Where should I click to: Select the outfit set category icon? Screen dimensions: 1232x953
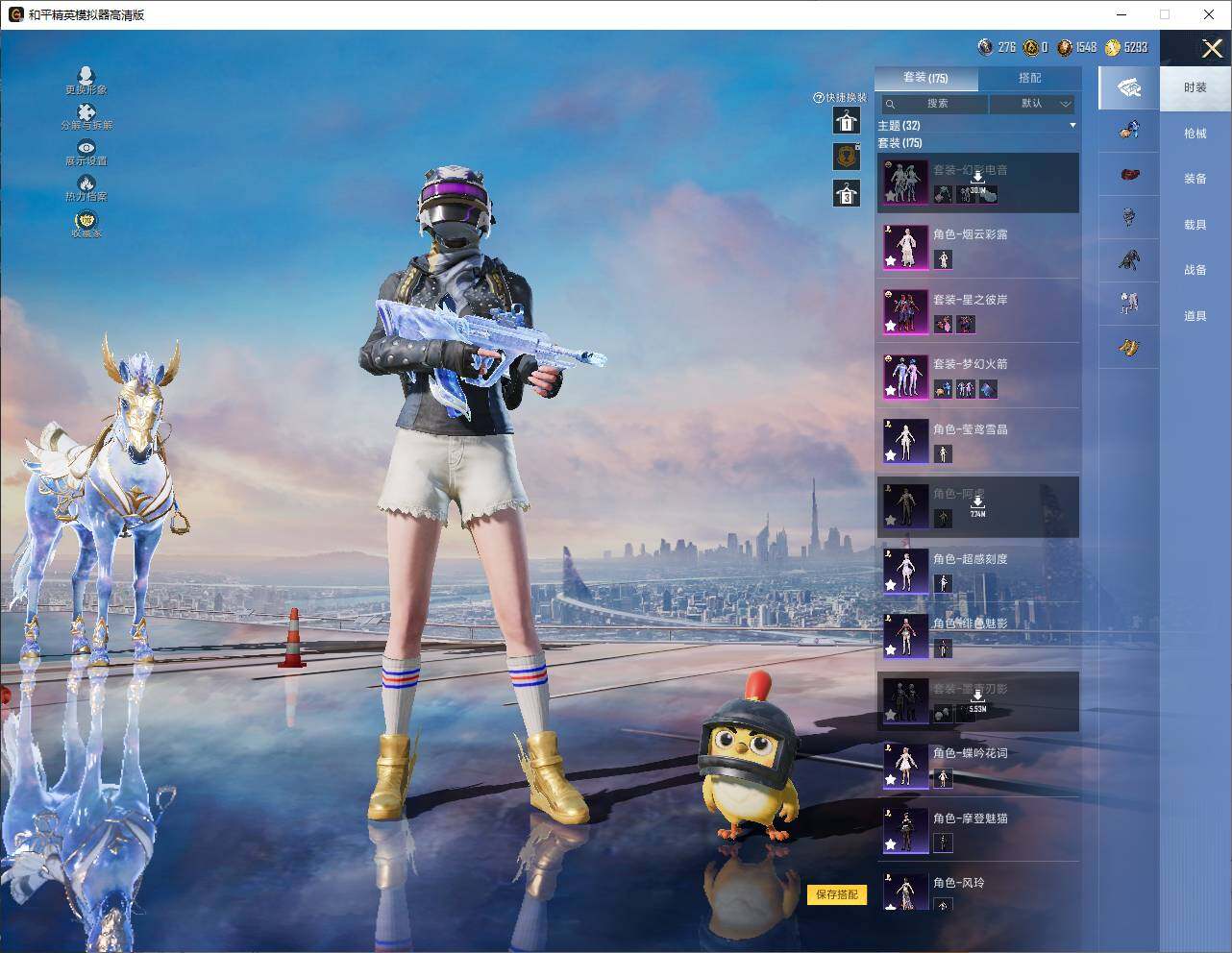[1129, 89]
